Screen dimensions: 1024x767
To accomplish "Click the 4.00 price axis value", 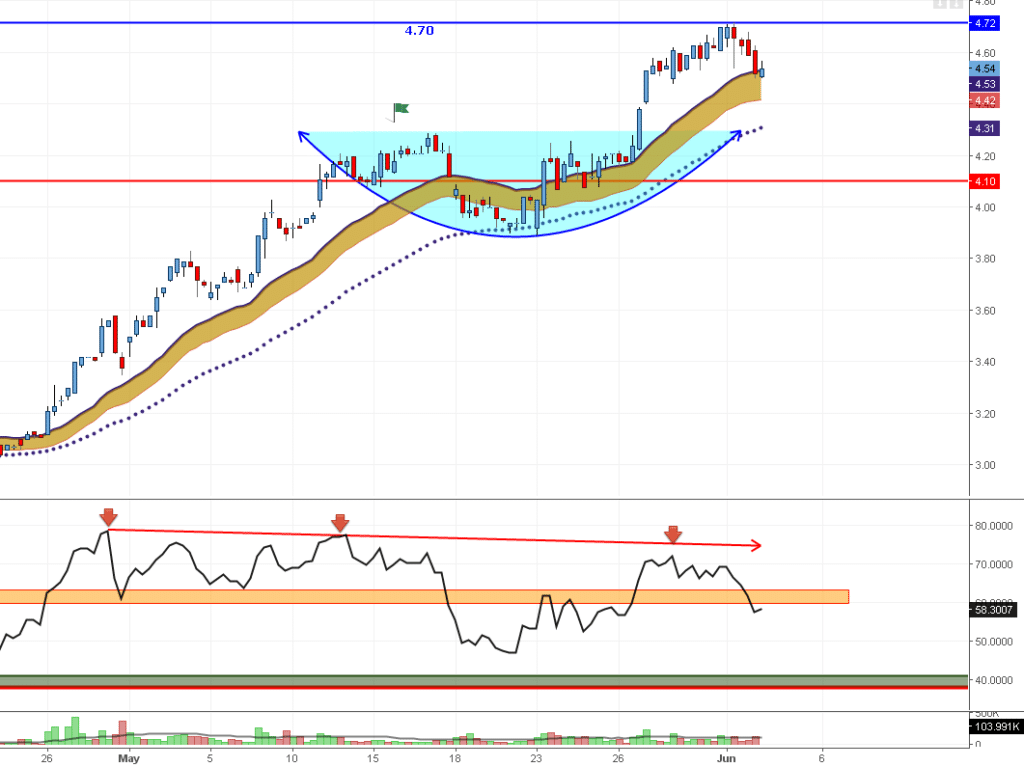I will click(985, 208).
